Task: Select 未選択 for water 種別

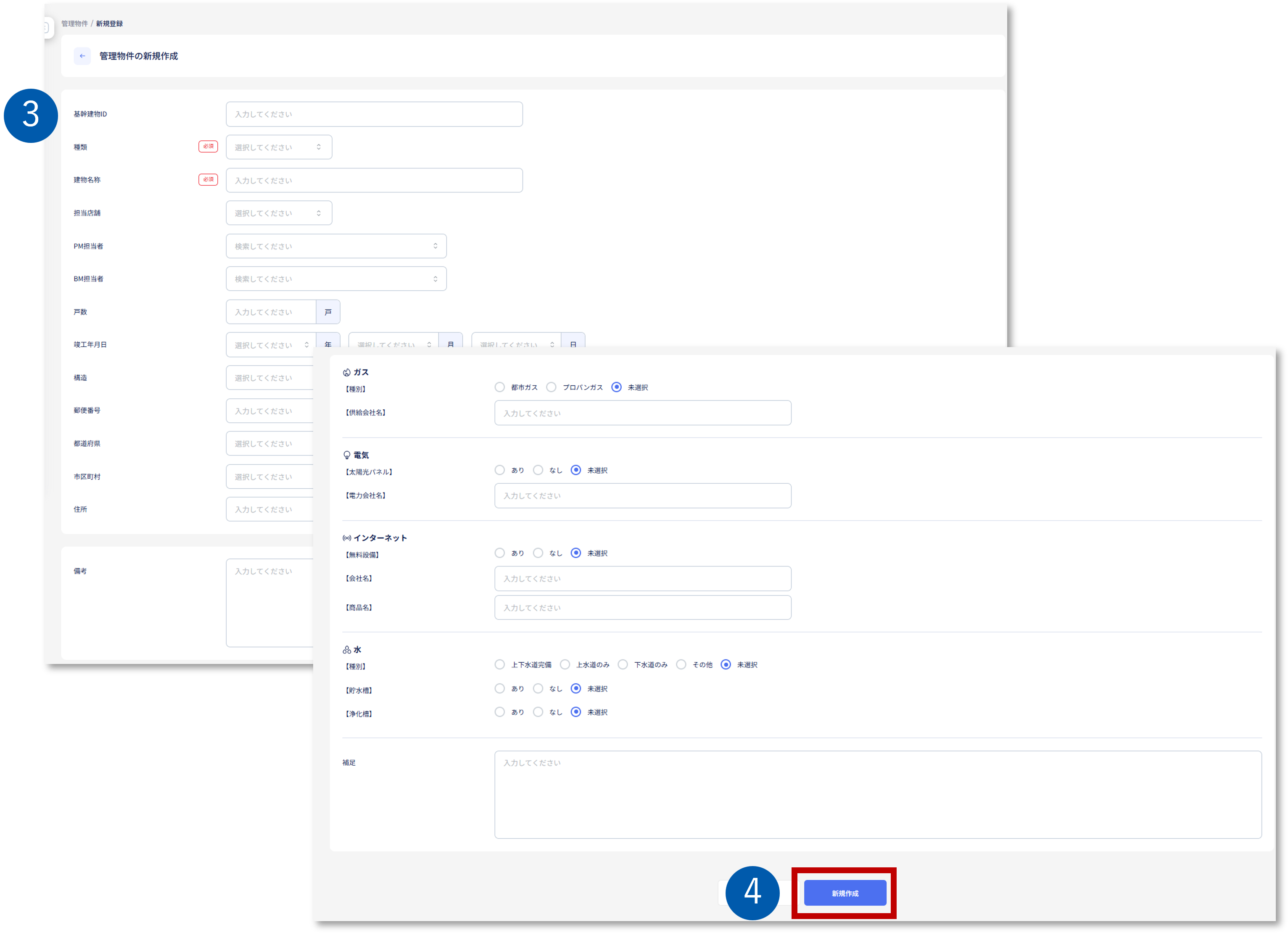Action: [x=726, y=665]
